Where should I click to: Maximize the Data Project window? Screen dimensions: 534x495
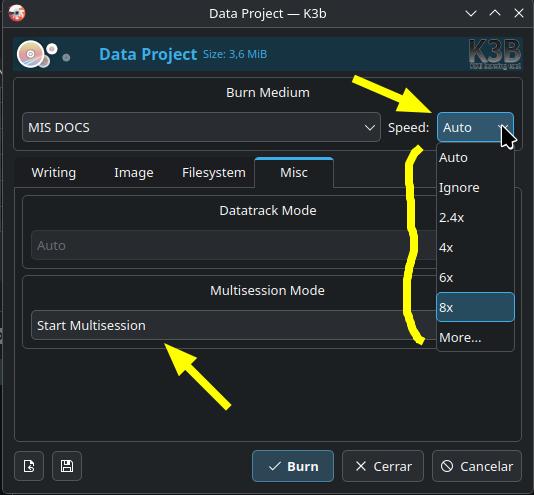[x=495, y=14]
